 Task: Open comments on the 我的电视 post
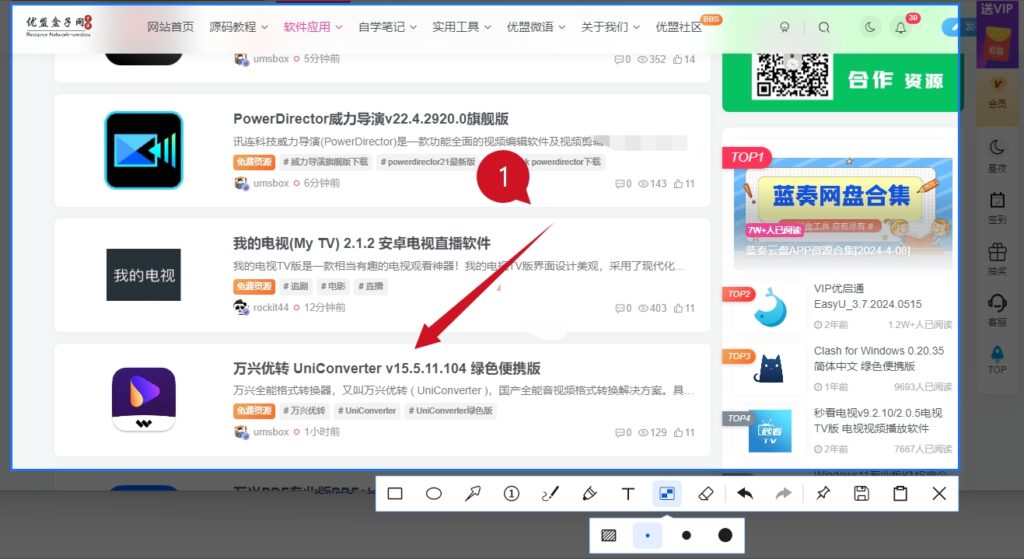click(x=623, y=308)
